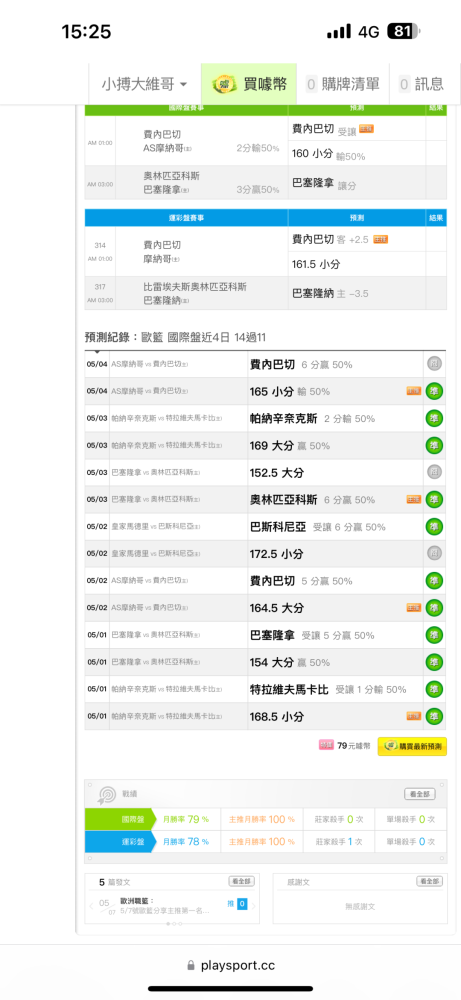Viewport: 461px width, 1000px height.
Task: Click the 比雷埃夫斯奧林匹亞科斯 match cell
Action: click(x=201, y=293)
